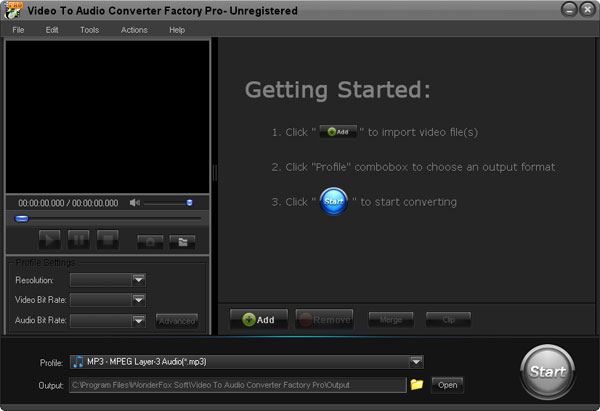Click the big round Start convert button
The width and height of the screenshot is (600, 411).
[x=547, y=372]
